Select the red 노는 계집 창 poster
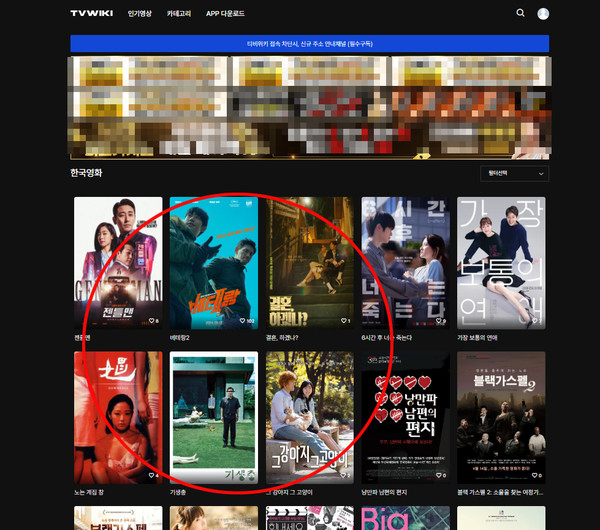This screenshot has height=530, width=600. tap(118, 417)
